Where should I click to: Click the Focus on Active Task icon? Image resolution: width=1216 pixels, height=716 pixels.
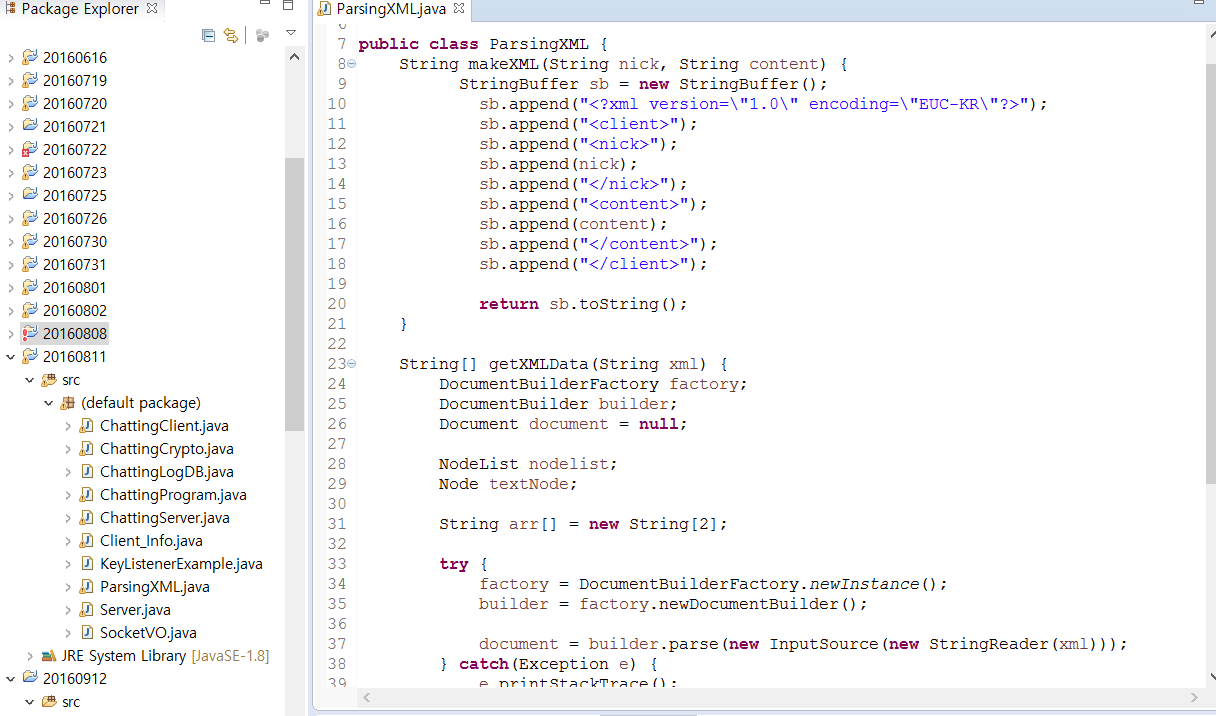pyautogui.click(x=262, y=35)
